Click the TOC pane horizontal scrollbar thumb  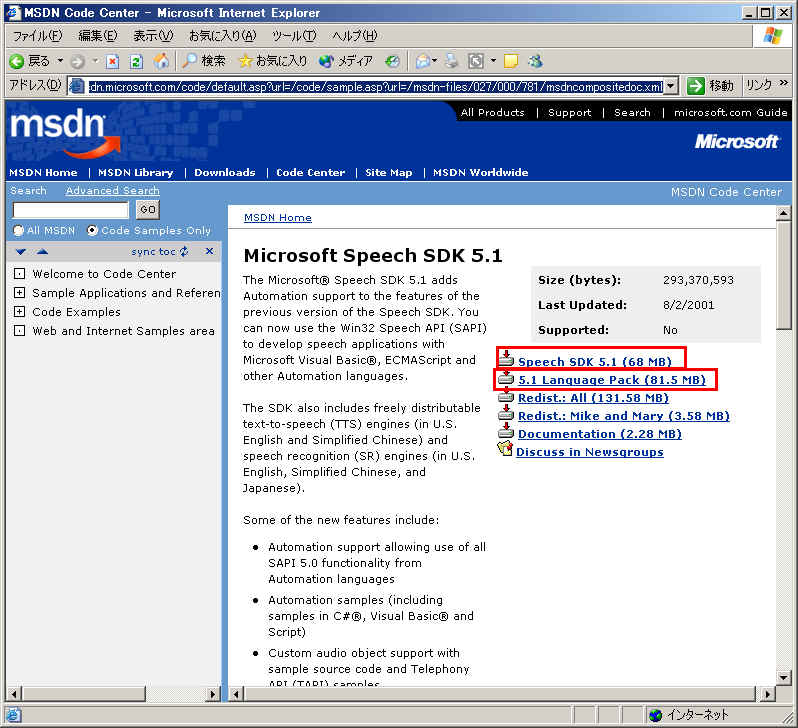(84, 693)
